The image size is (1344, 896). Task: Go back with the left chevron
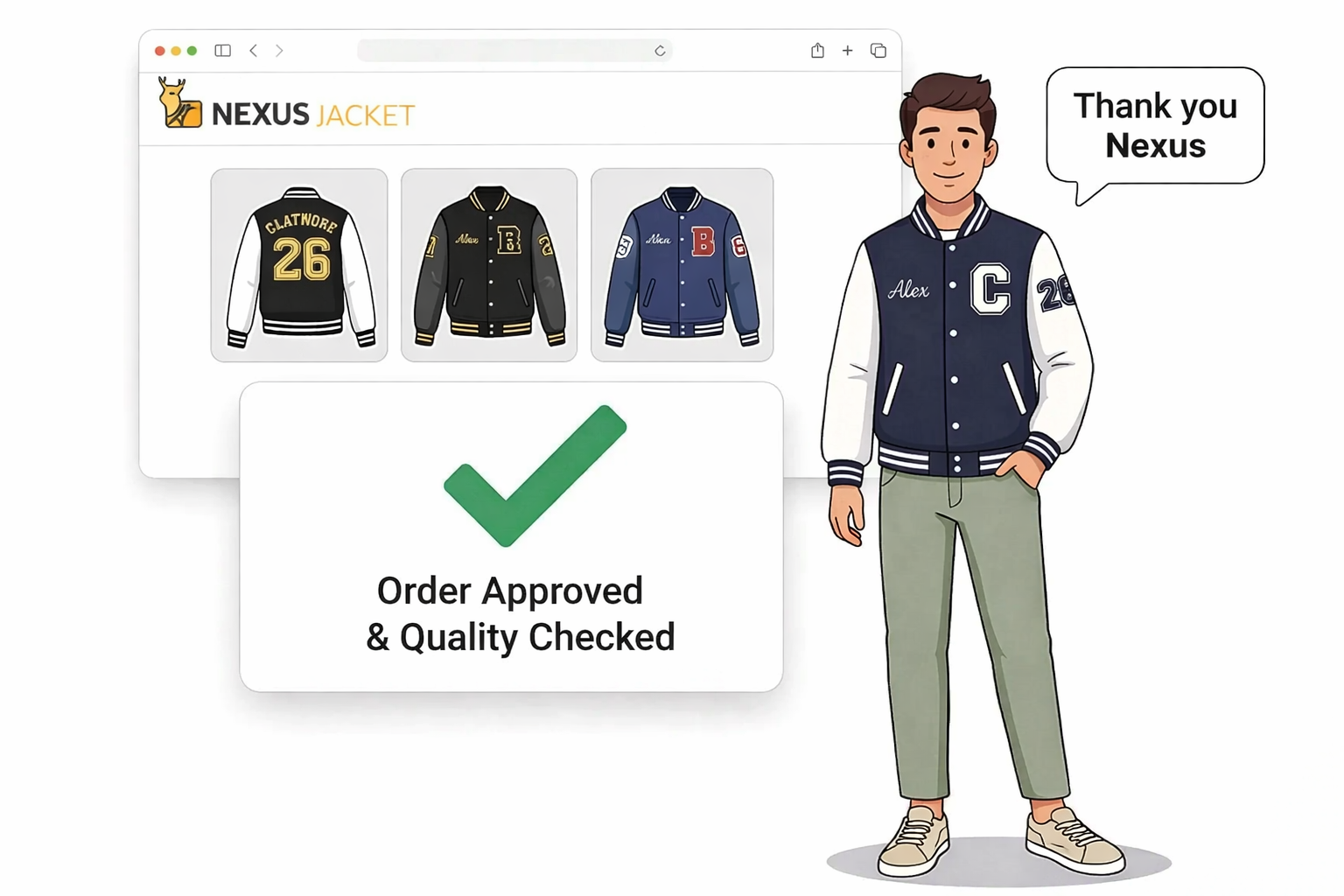[254, 51]
